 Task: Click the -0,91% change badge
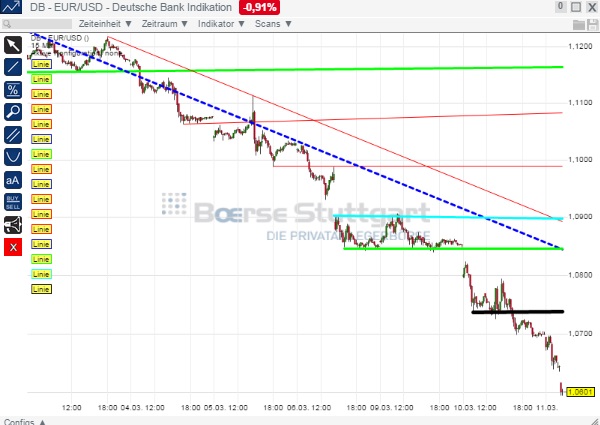tap(259, 7)
